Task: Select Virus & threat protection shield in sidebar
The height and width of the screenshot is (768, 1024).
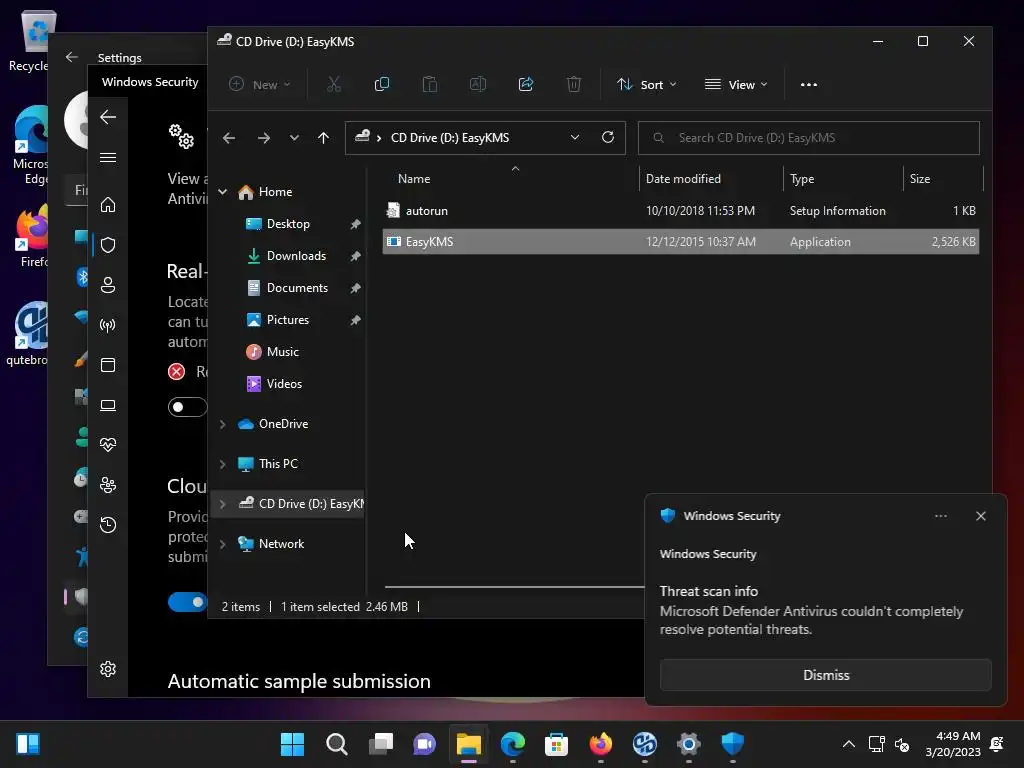Action: [108, 245]
